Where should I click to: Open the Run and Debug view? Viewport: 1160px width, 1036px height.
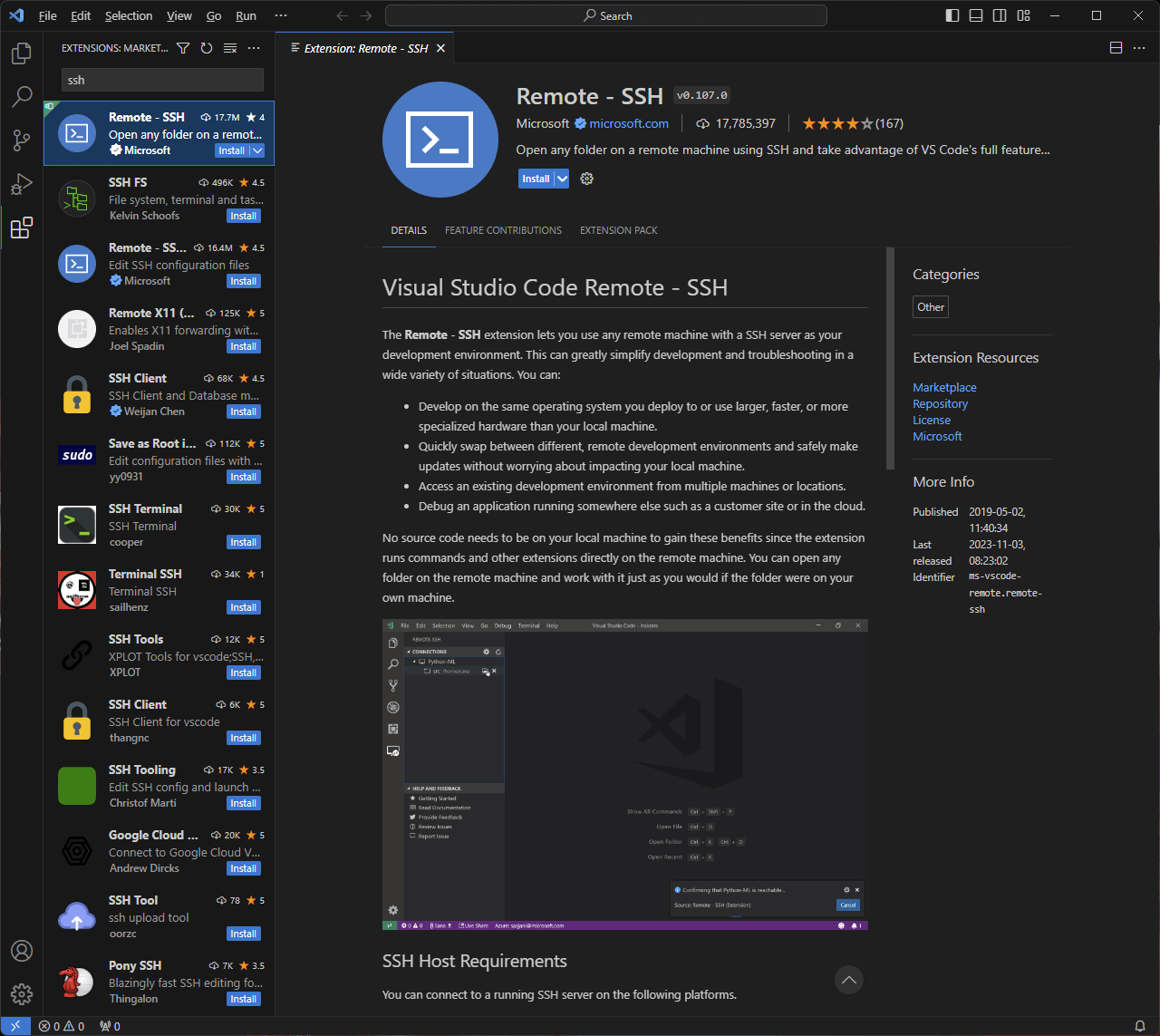(22, 184)
